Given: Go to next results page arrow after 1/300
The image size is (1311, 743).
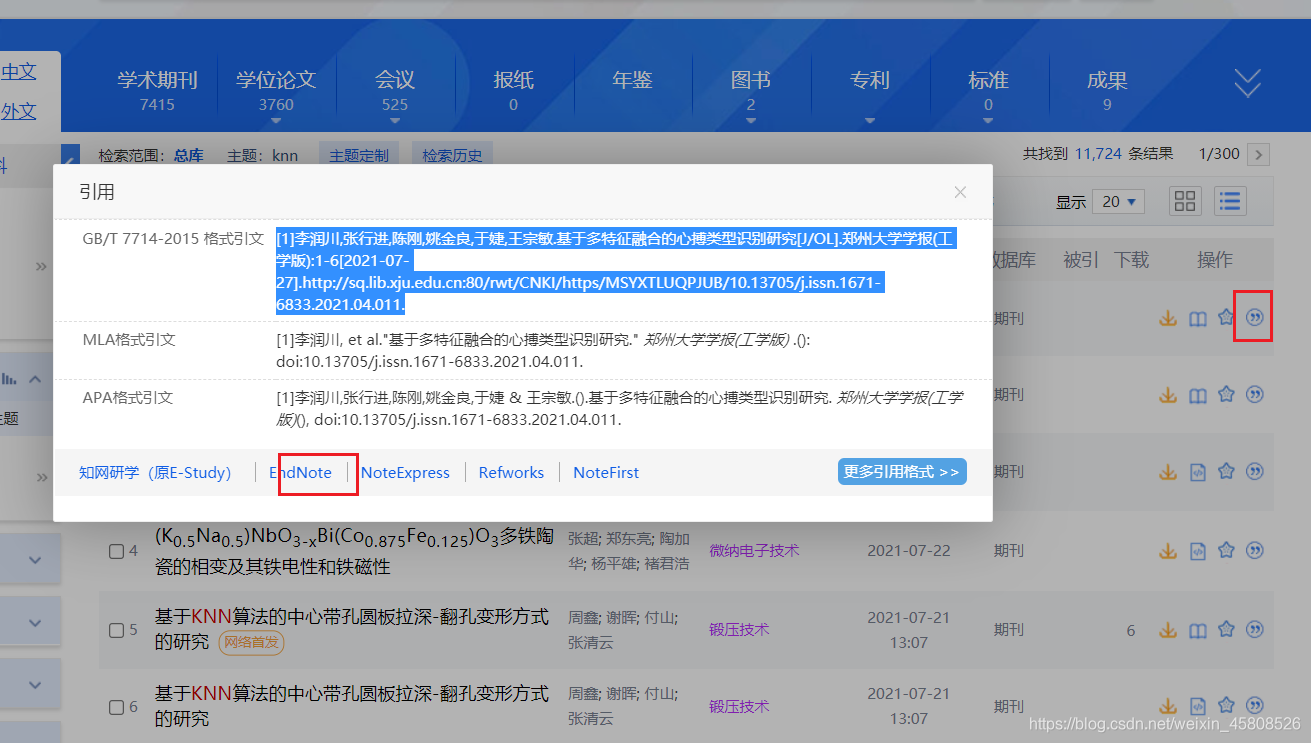Looking at the screenshot, I should tap(1260, 154).
